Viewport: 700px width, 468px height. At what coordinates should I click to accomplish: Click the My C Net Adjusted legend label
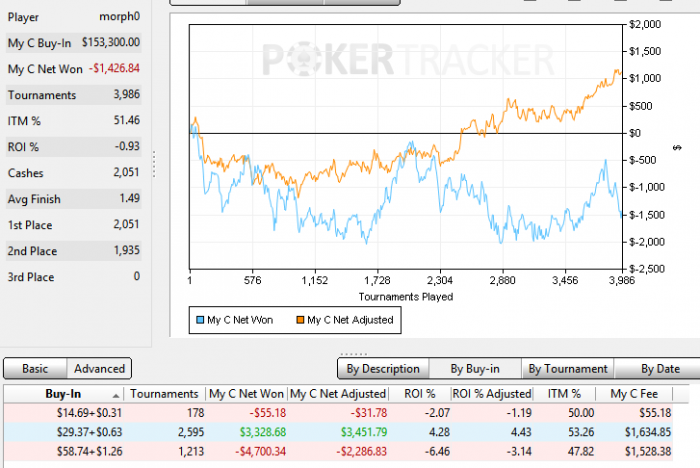tap(350, 320)
